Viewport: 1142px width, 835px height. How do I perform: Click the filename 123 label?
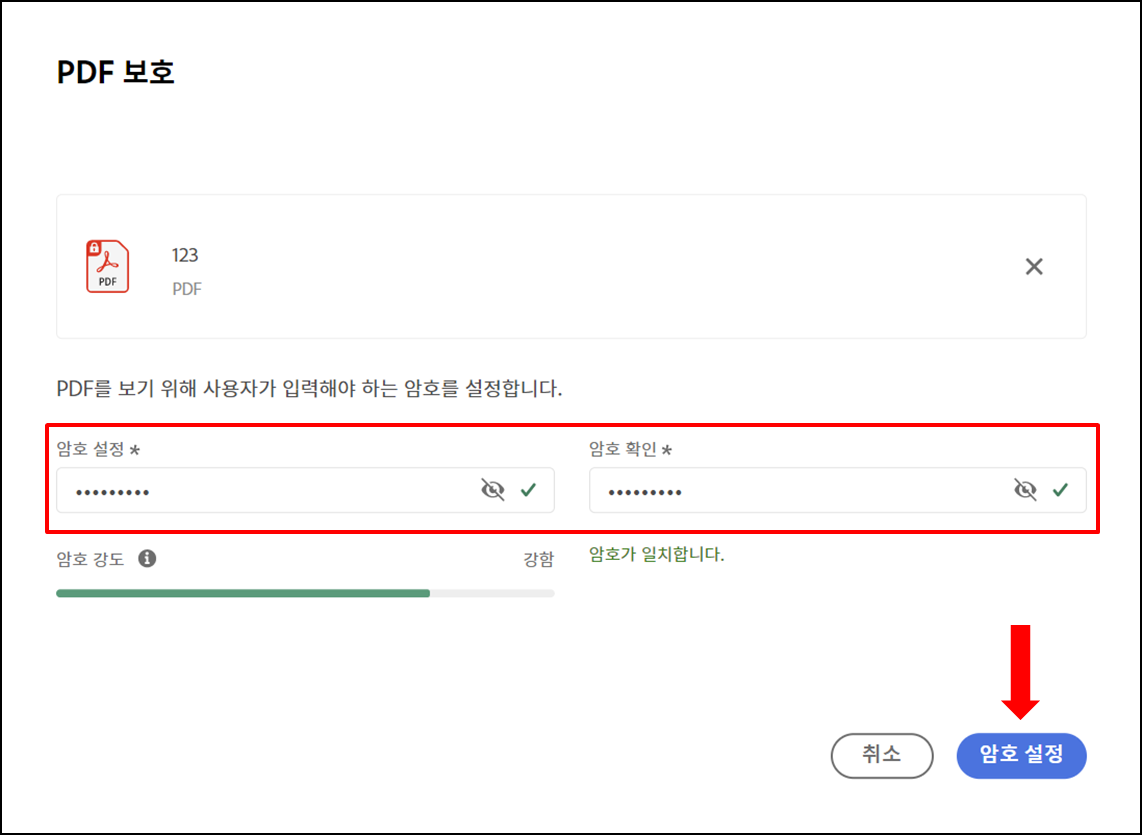tap(186, 255)
